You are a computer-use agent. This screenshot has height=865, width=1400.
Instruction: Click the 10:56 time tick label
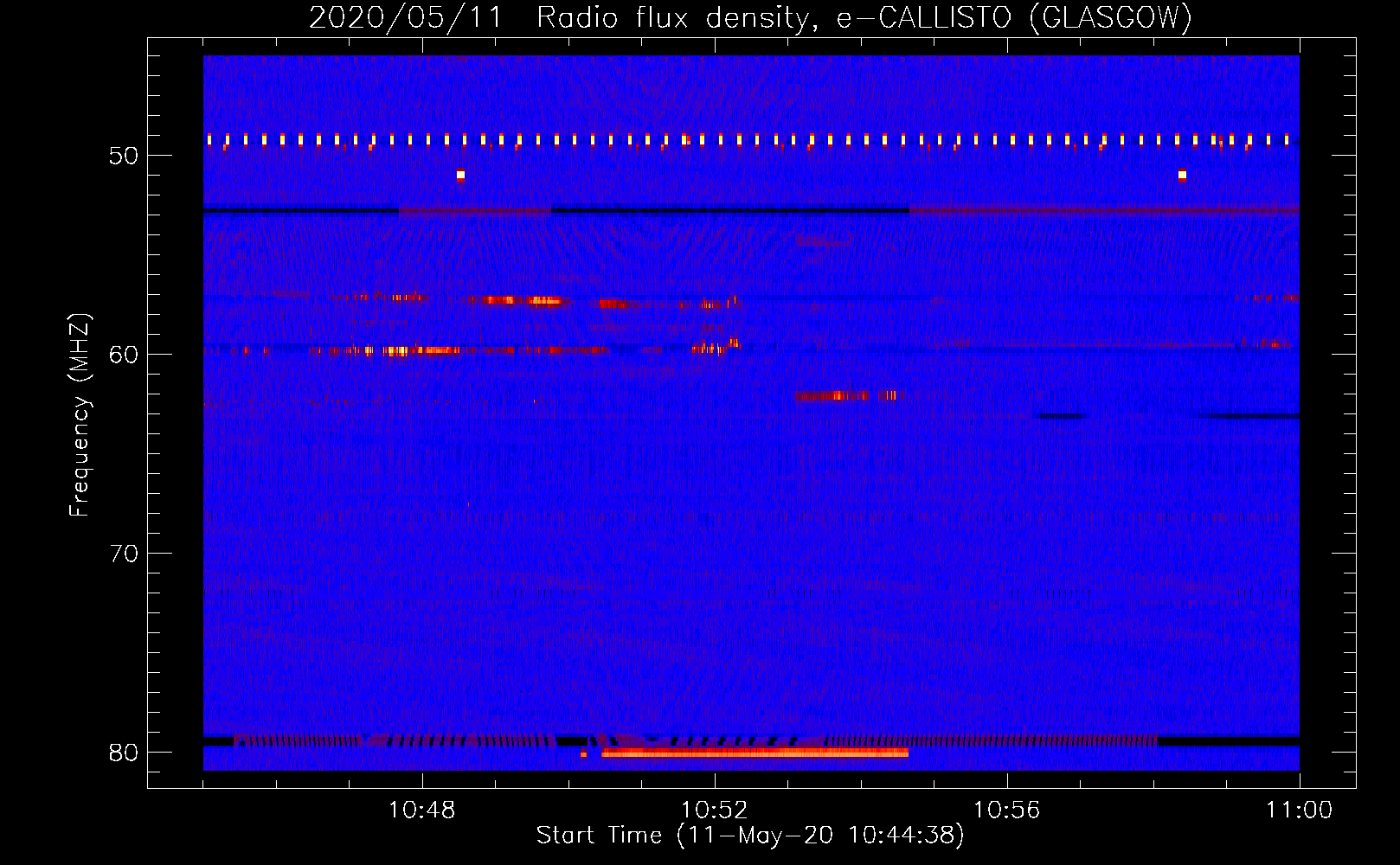click(x=1006, y=811)
